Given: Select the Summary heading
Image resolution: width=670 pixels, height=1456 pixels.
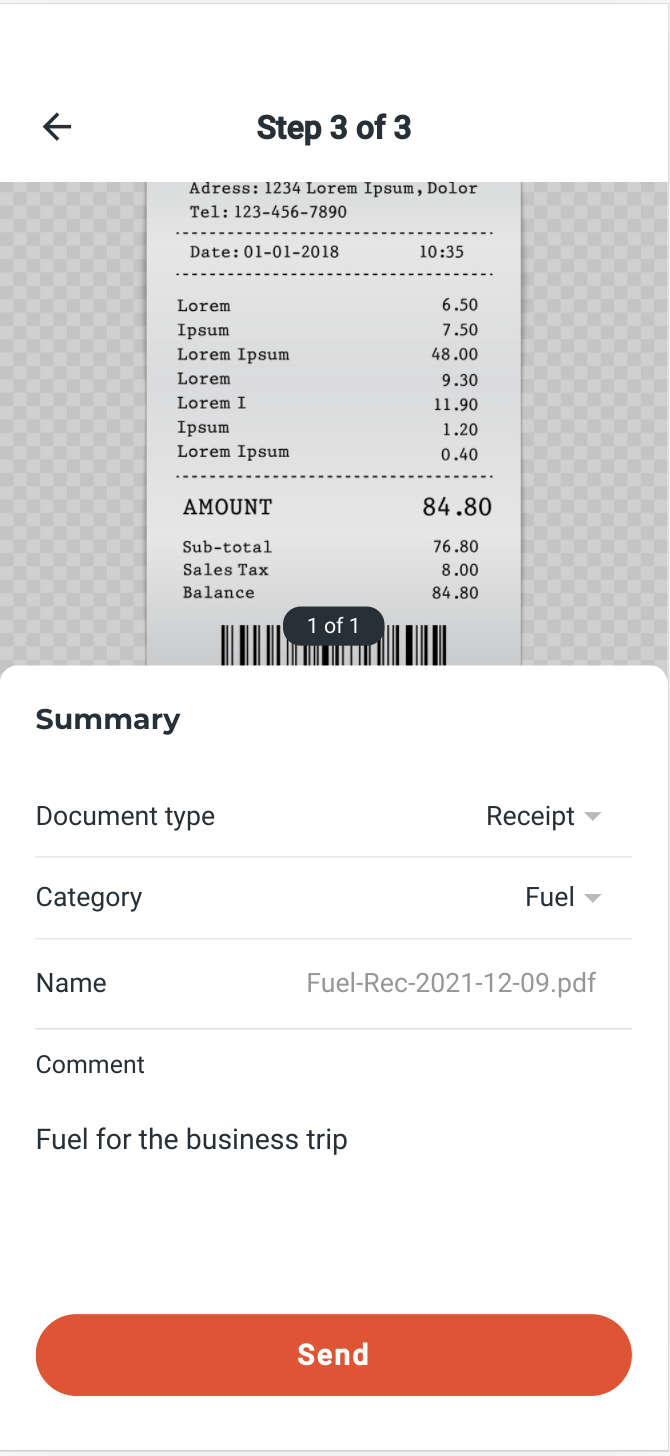Looking at the screenshot, I should point(108,719).
